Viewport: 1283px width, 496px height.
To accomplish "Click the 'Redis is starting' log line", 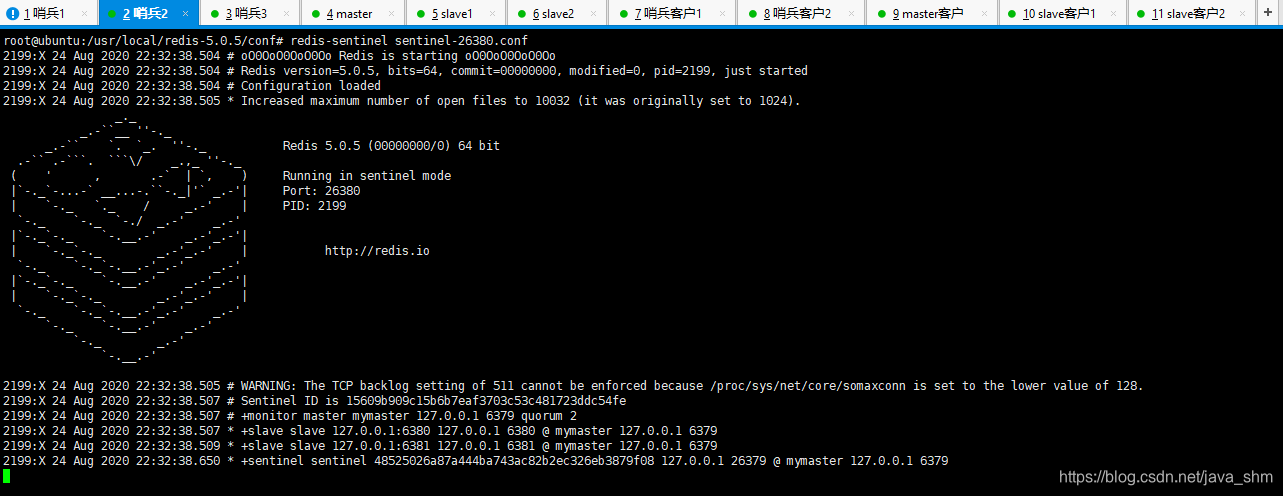I will (279, 56).
